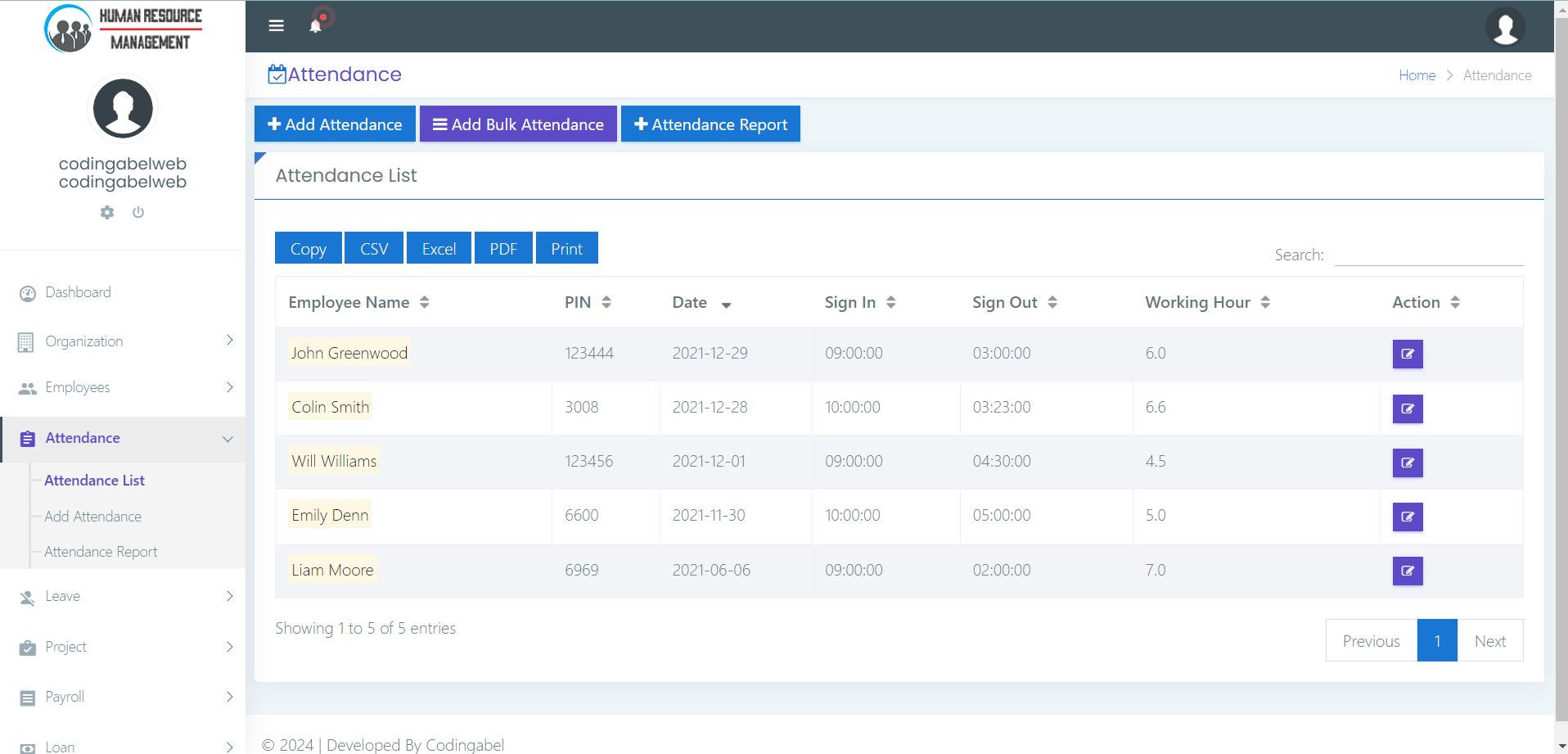The image size is (1568, 754).
Task: Go to Home breadcrumb link
Action: tap(1417, 75)
